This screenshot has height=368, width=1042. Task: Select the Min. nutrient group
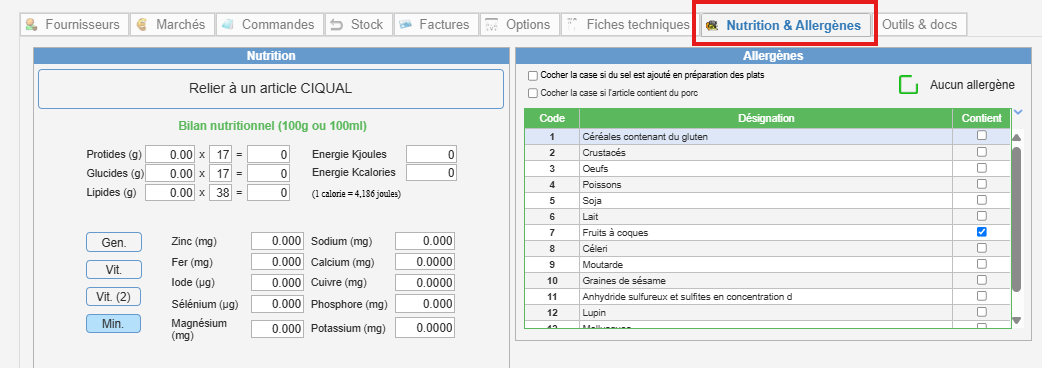tap(114, 323)
